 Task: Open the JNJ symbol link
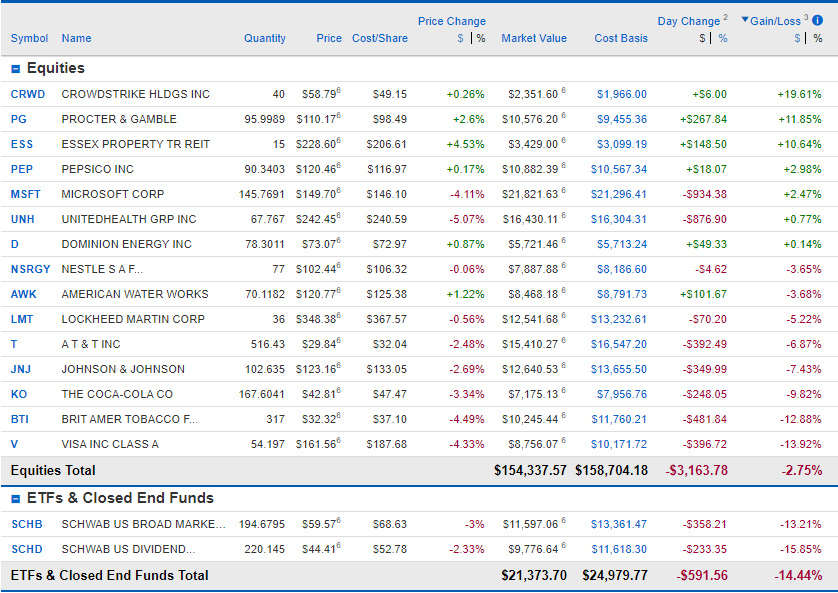click(21, 370)
